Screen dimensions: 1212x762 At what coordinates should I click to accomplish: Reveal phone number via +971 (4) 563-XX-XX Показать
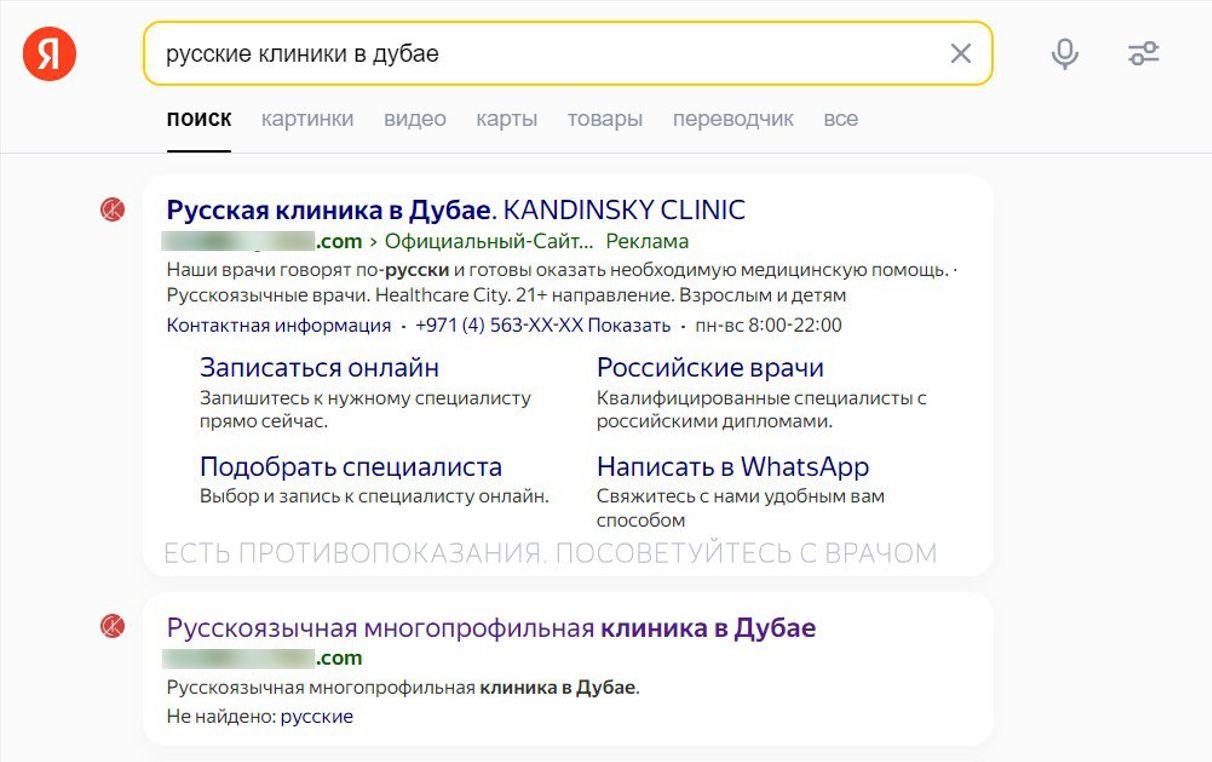pos(543,325)
